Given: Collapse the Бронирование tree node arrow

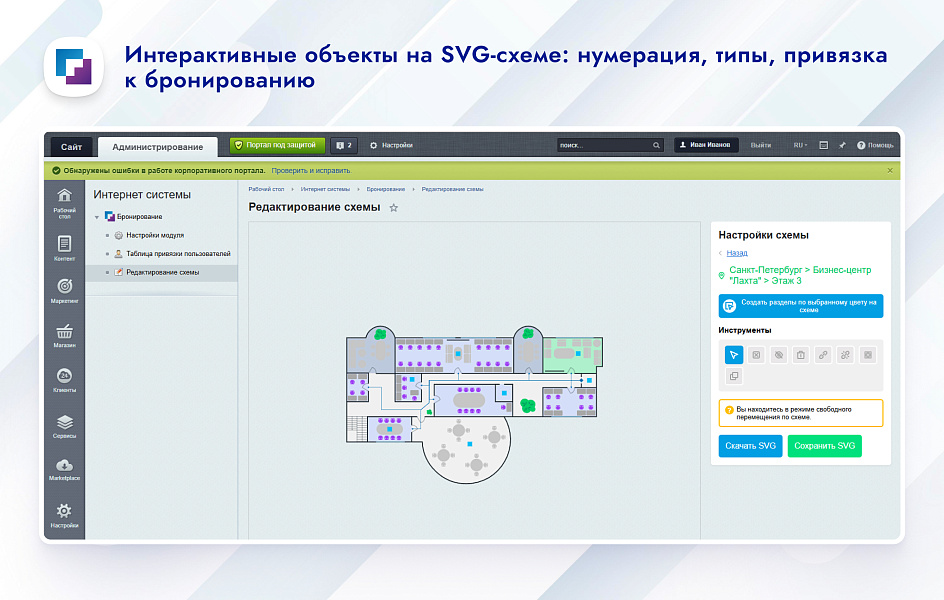Looking at the screenshot, I should click(x=97, y=217).
